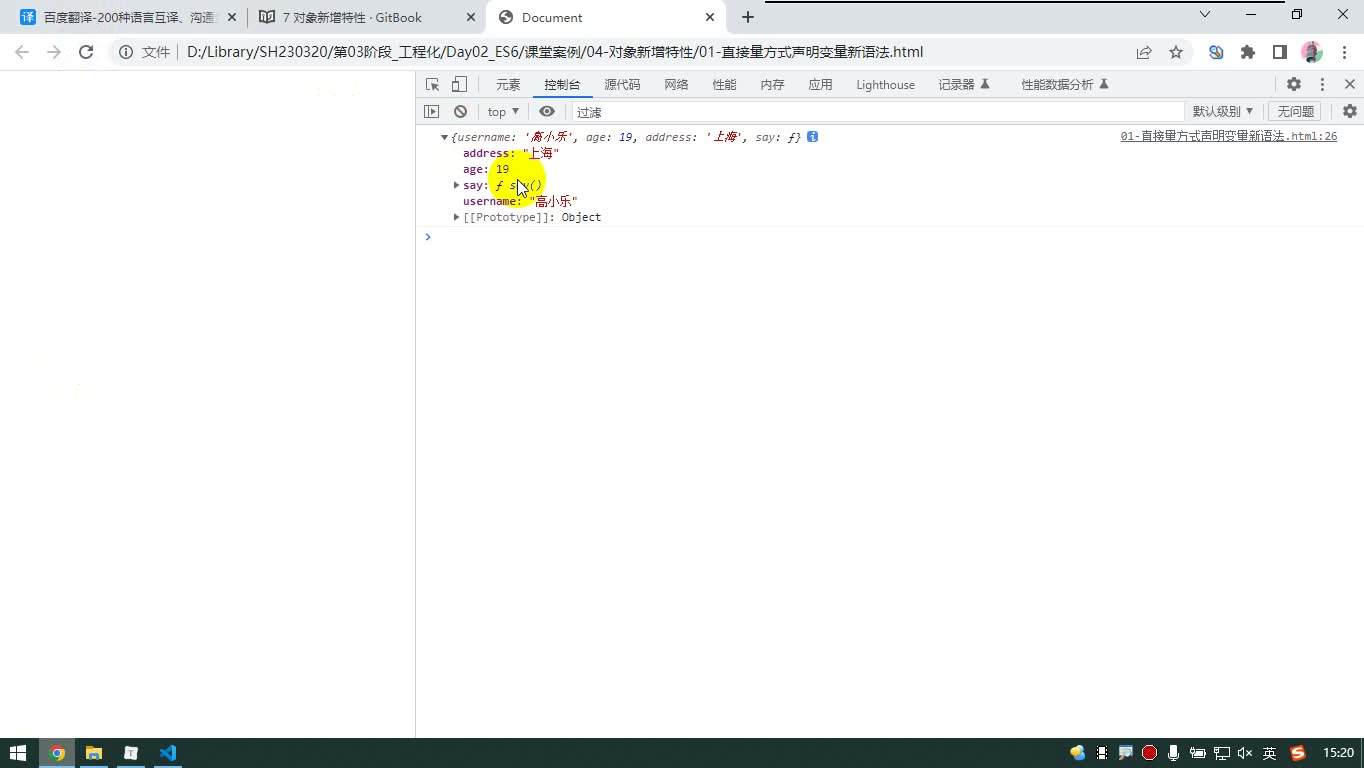Expand the [[Prototype]] Object entry
This screenshot has width=1364, height=768.
click(x=457, y=217)
